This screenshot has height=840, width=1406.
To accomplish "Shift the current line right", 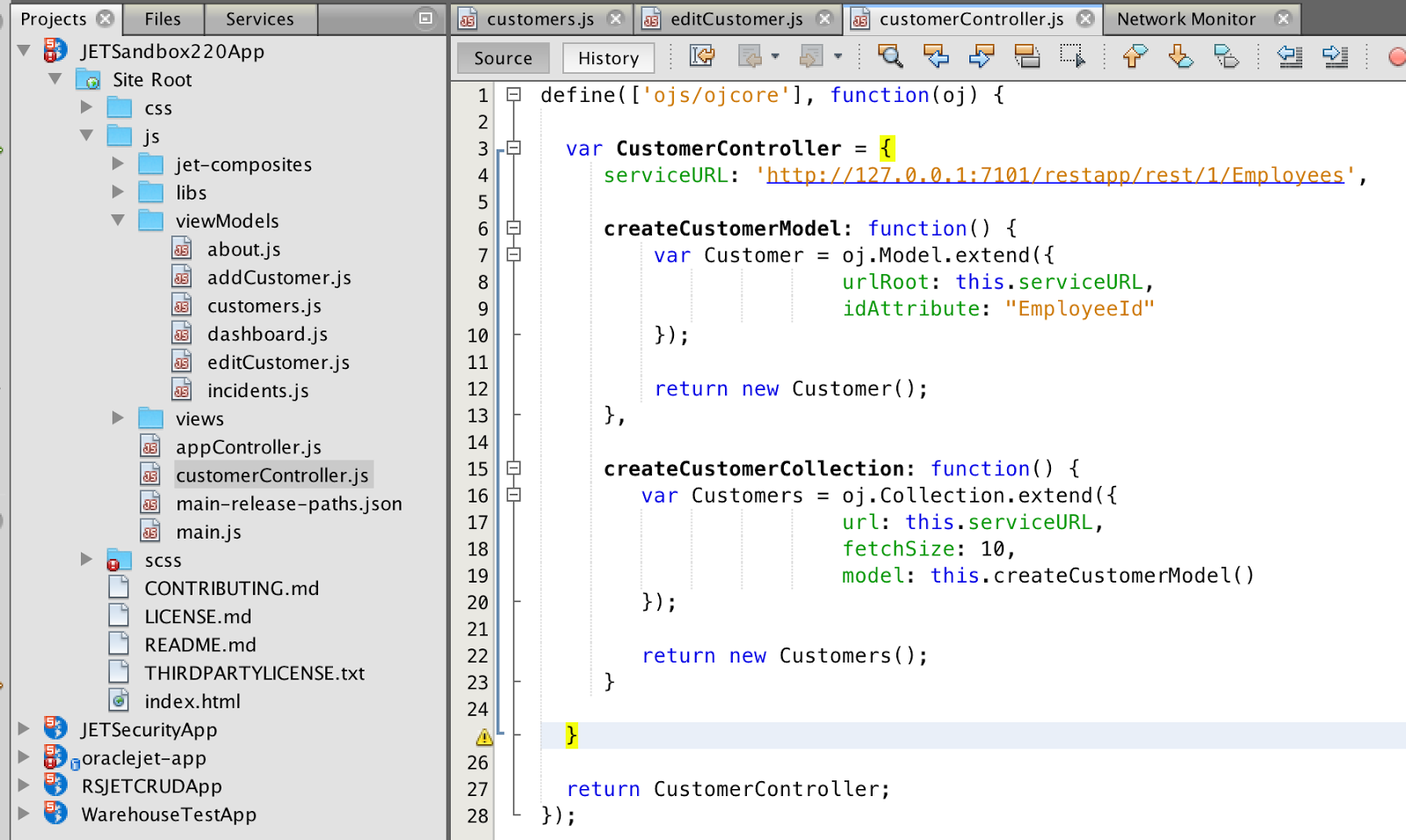I will (x=1334, y=57).
